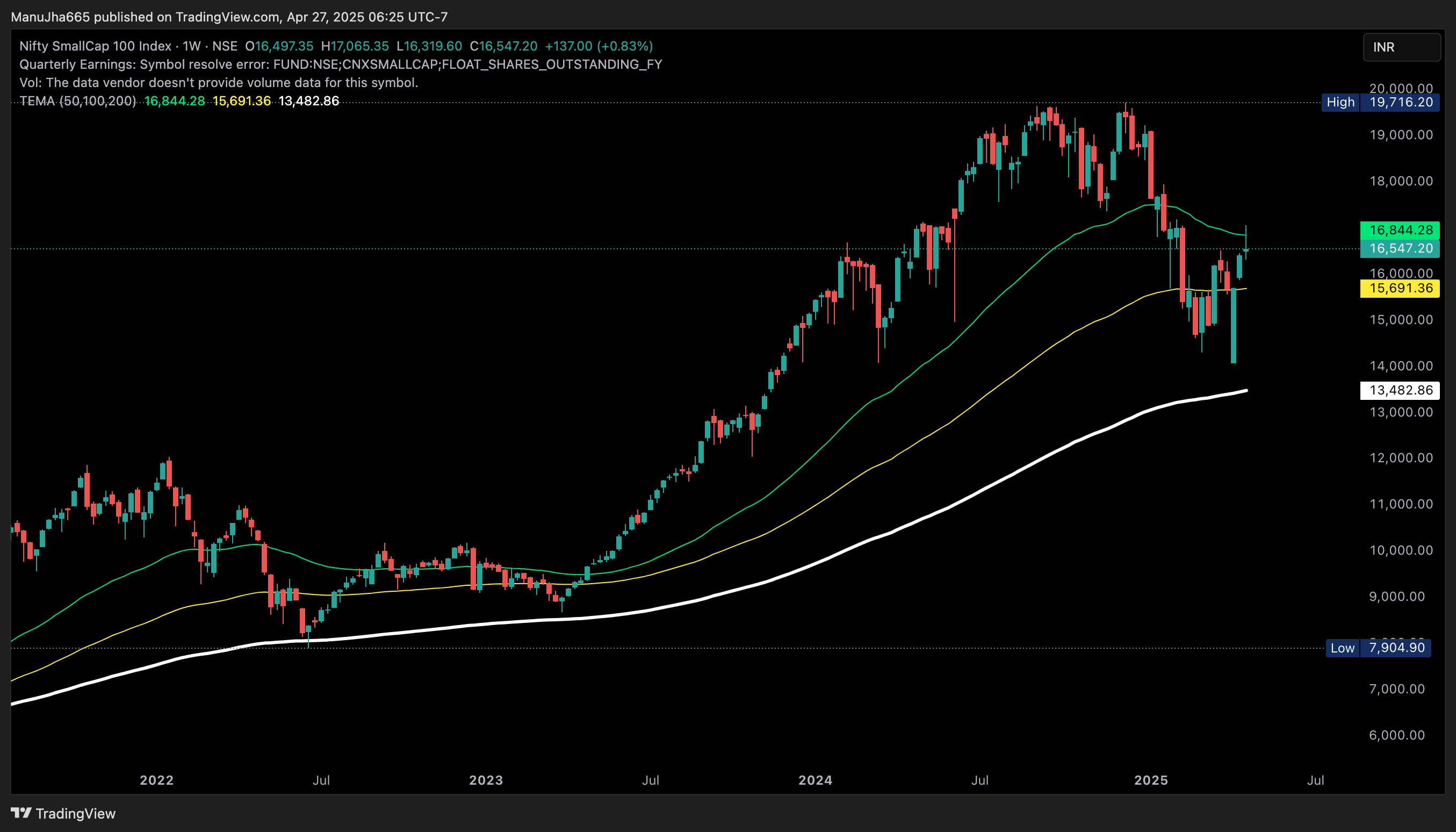This screenshot has height=832, width=1456.
Task: Click the 6,000.00 price axis label
Action: coord(1396,735)
